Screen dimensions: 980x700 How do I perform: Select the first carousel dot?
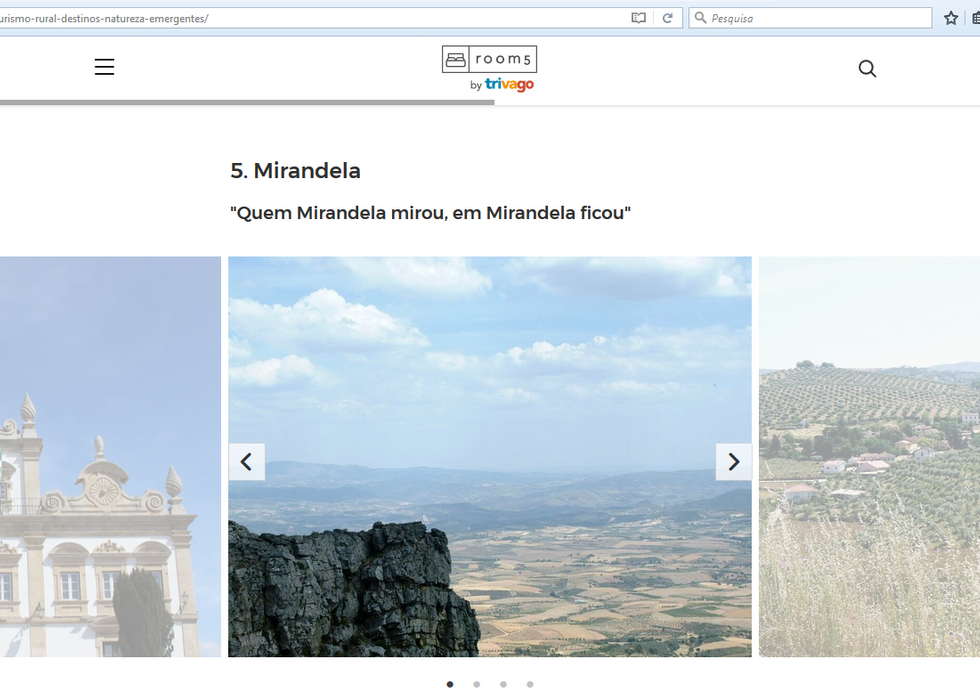click(450, 684)
